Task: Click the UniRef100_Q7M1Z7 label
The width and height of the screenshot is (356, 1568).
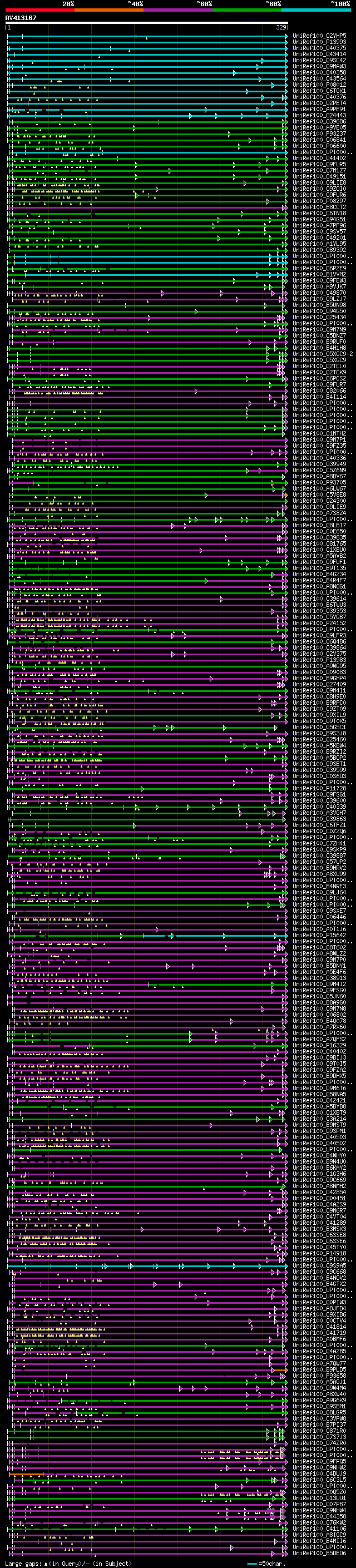Action: (319, 170)
